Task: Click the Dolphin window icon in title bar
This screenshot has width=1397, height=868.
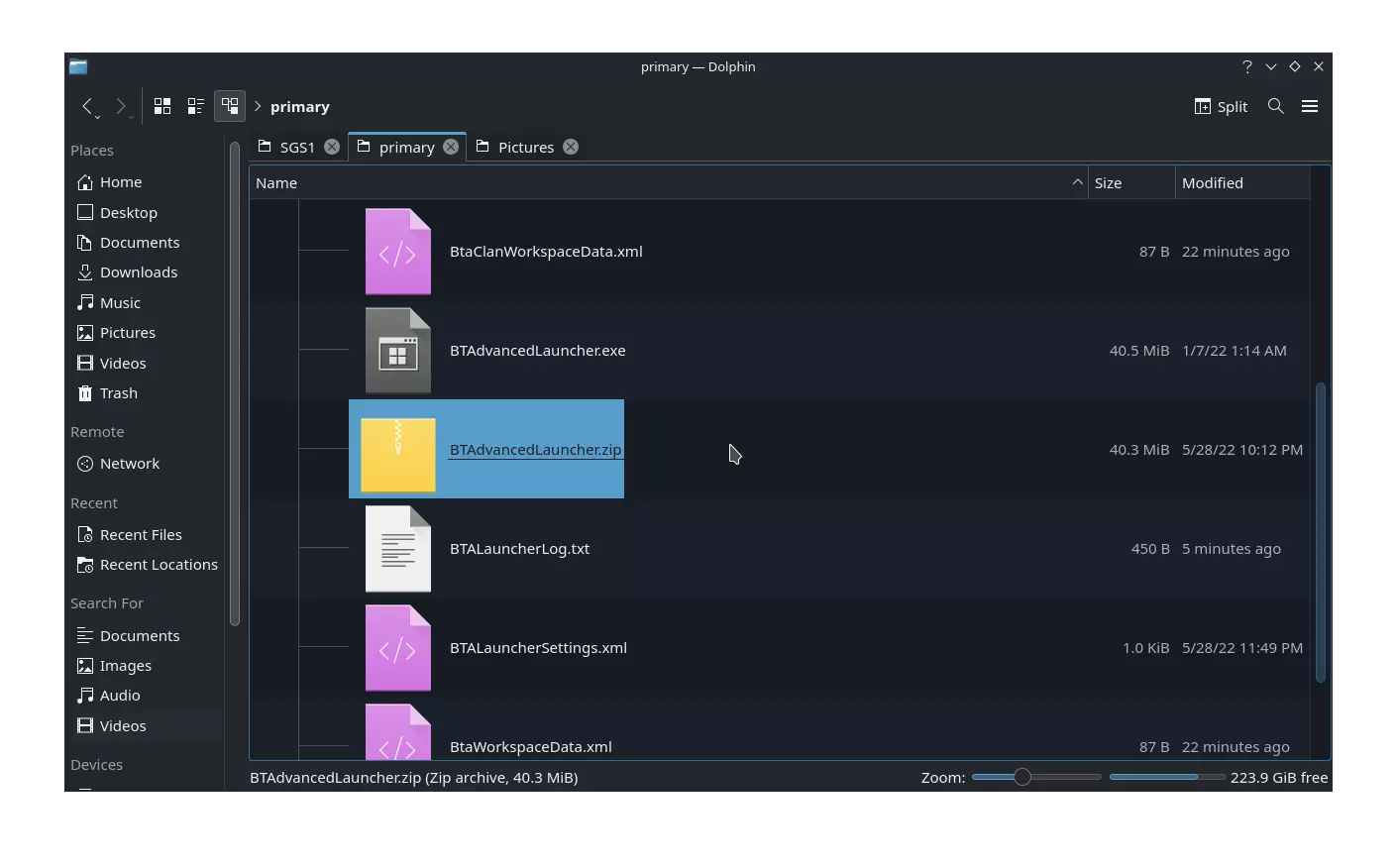Action: pyautogui.click(x=78, y=66)
